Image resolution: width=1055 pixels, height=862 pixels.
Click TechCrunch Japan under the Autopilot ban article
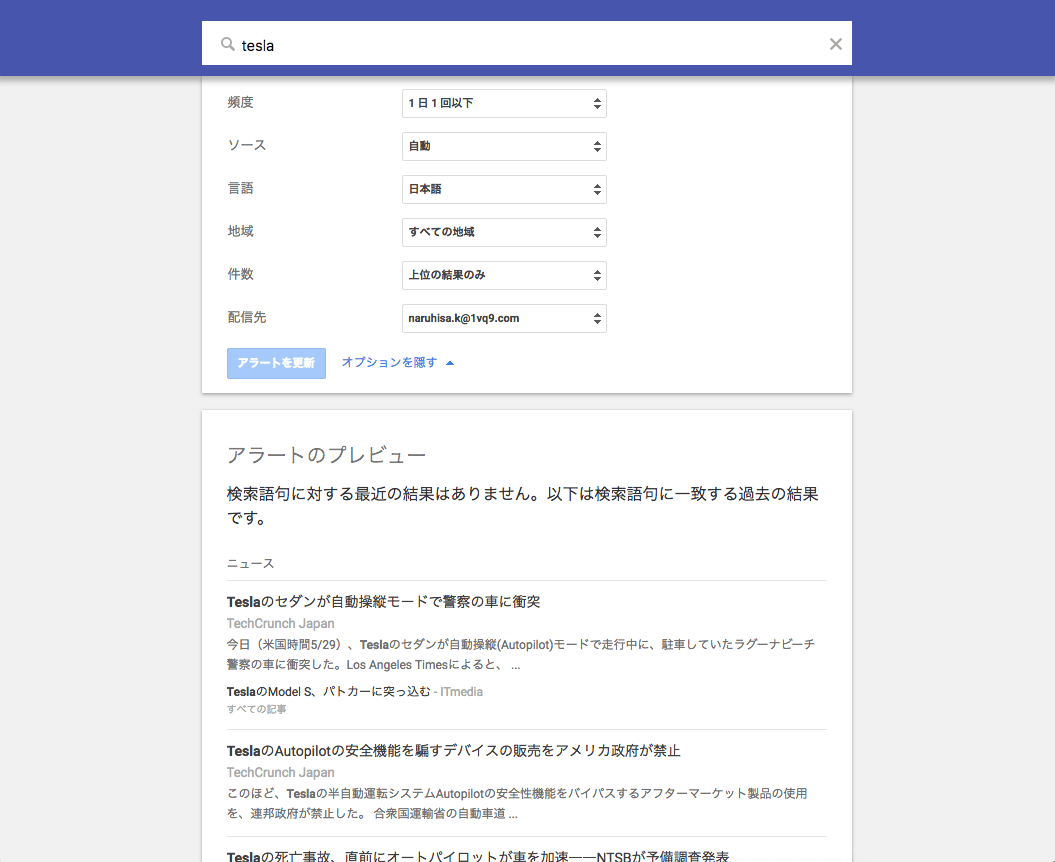point(281,773)
